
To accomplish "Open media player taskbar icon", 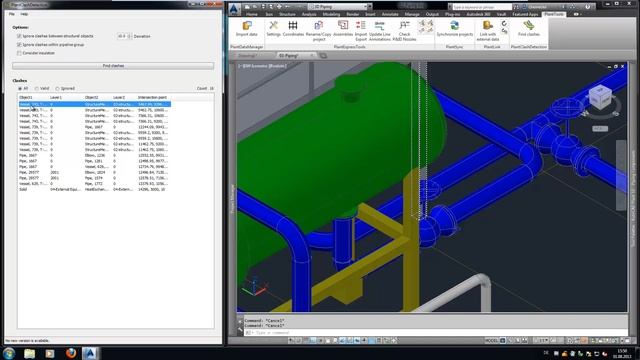I will [x=50, y=353].
